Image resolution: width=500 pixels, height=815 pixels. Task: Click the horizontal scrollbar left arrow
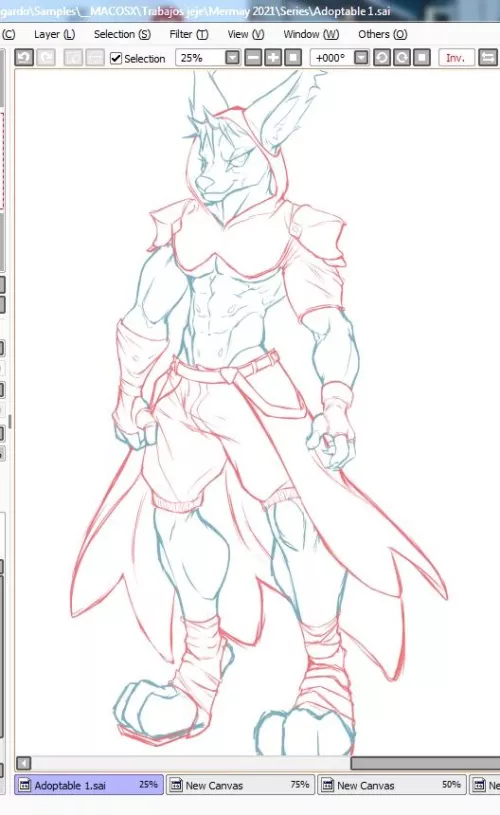tap(23, 763)
